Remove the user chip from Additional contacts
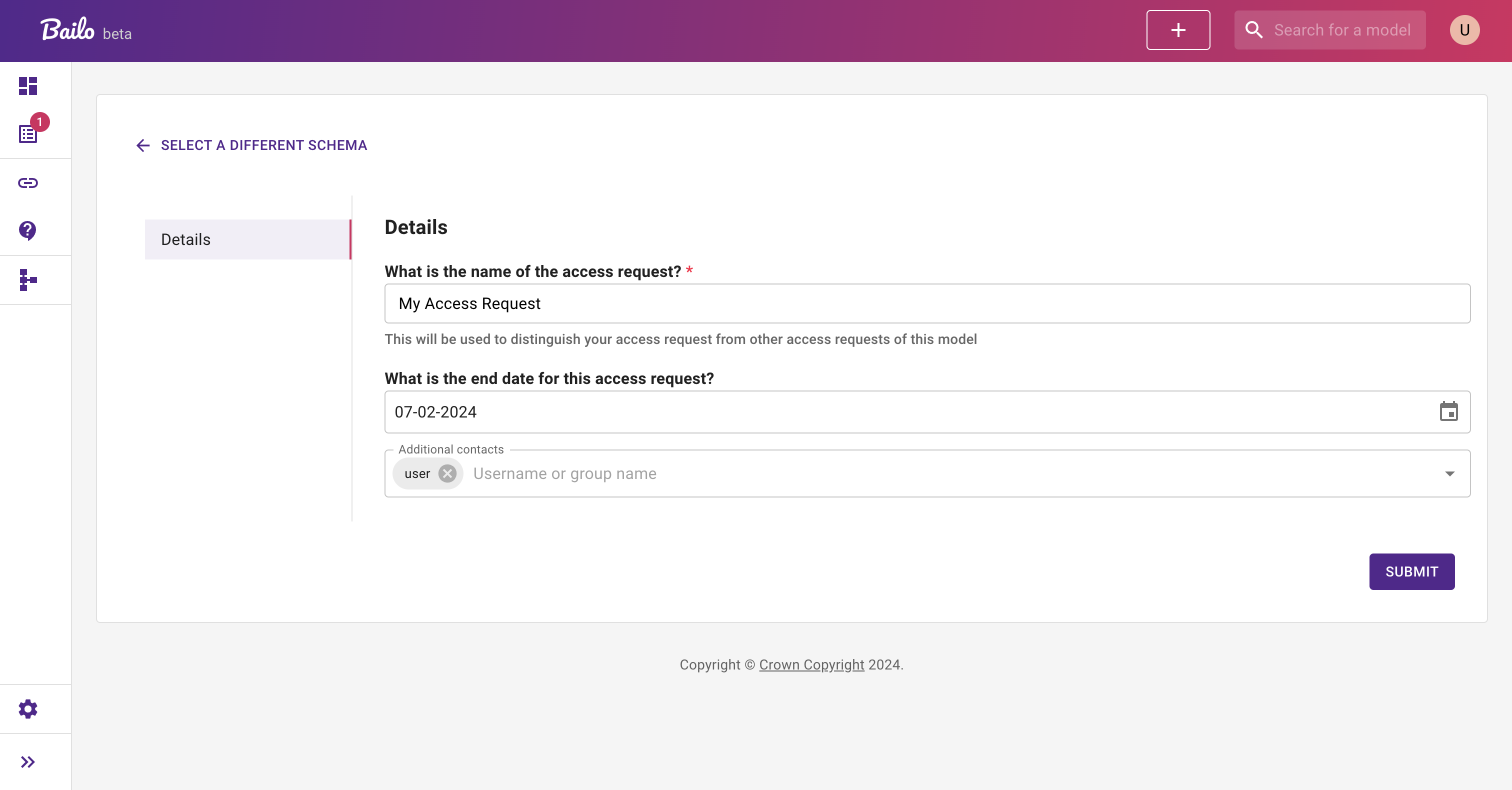This screenshot has height=790, width=1512. [447, 473]
